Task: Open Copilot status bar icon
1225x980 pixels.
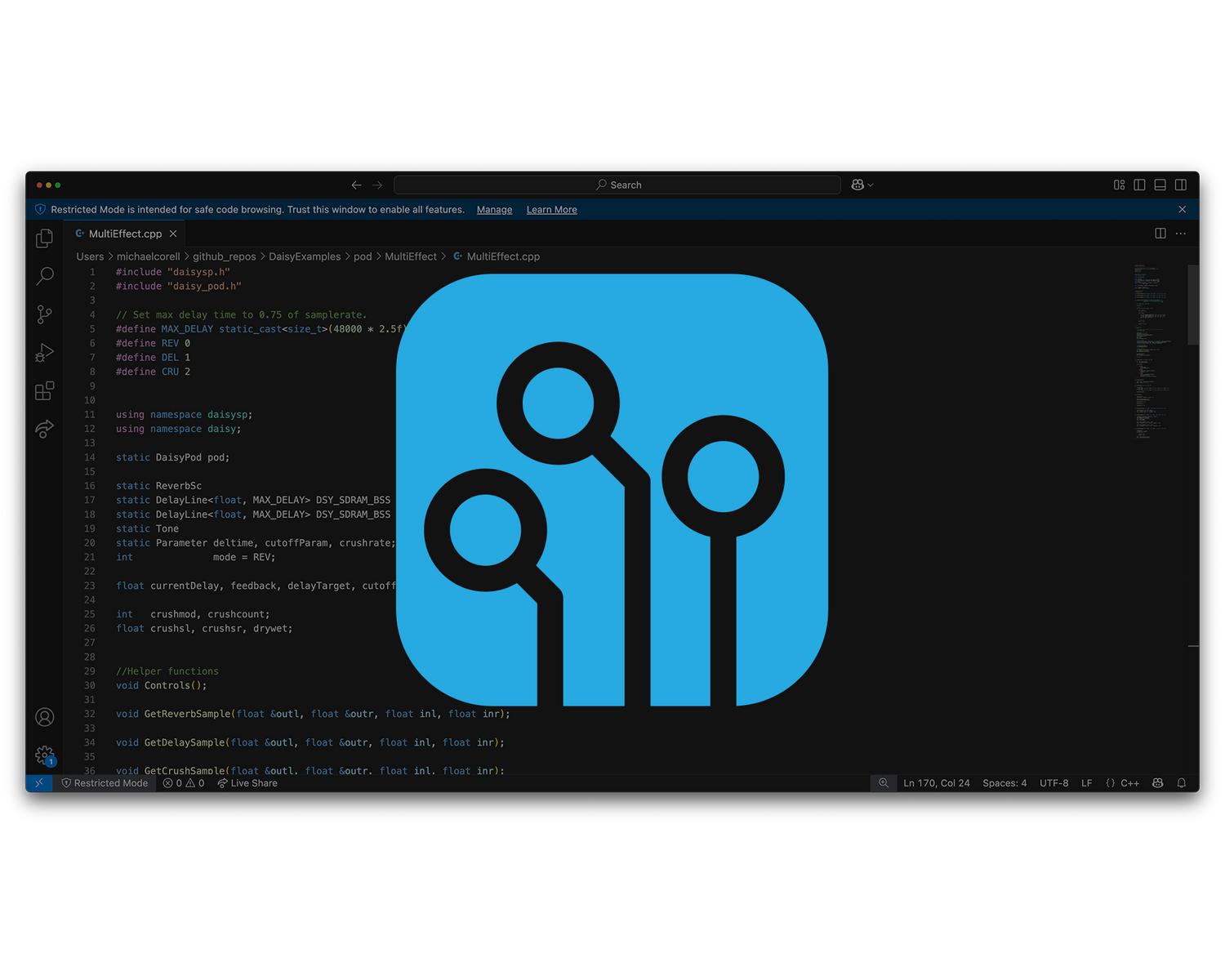Action: [1157, 783]
